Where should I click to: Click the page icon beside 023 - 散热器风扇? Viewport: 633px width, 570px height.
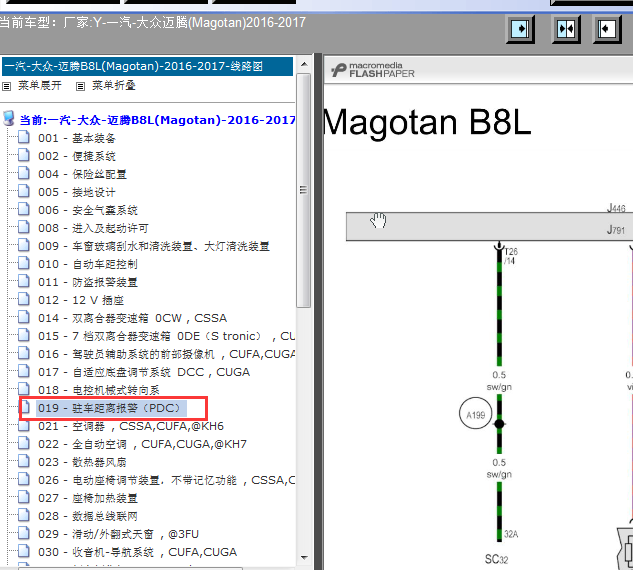click(24, 461)
